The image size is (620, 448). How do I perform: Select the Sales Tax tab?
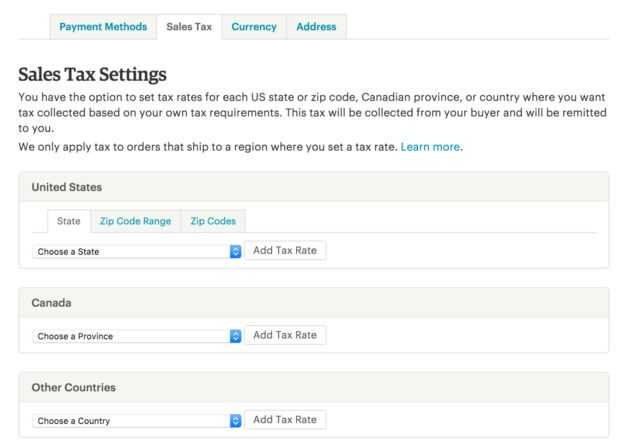tap(189, 26)
